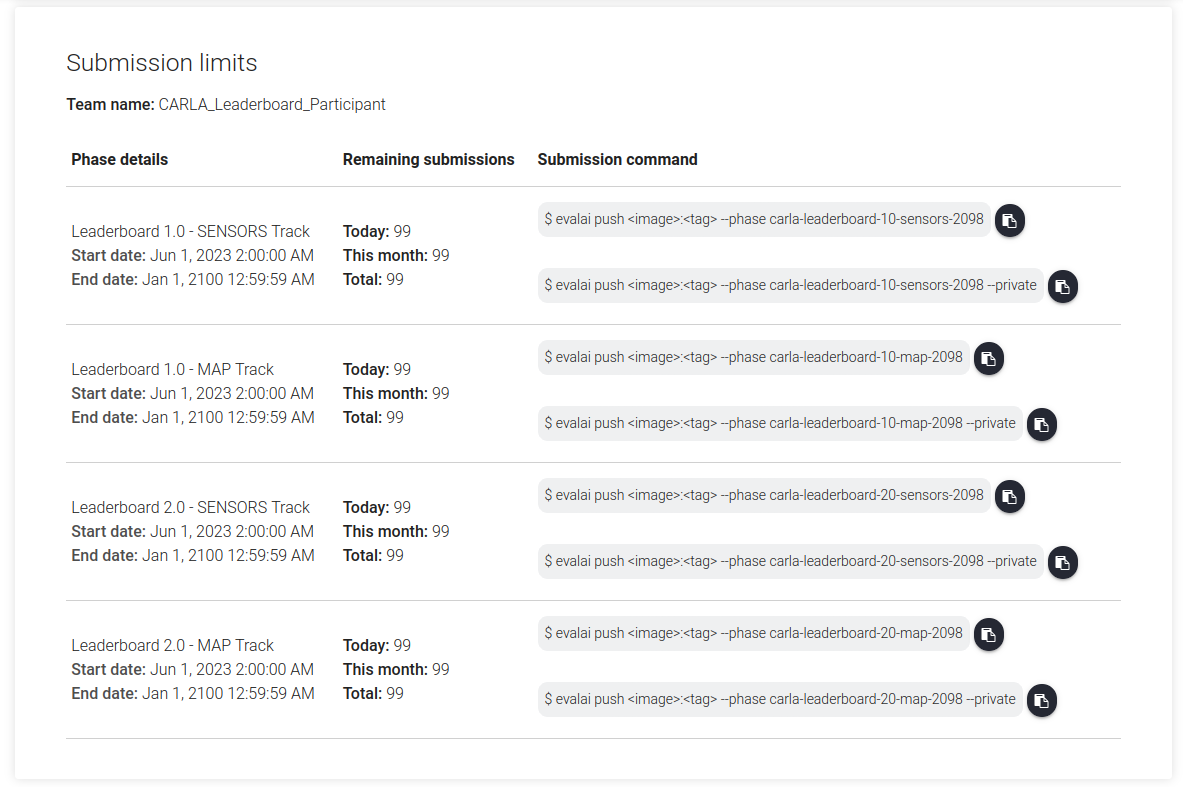Image resolution: width=1183 pixels, height=787 pixels.
Task: Copy the Leaderboard 1.0 map --private command
Action: point(1041,425)
